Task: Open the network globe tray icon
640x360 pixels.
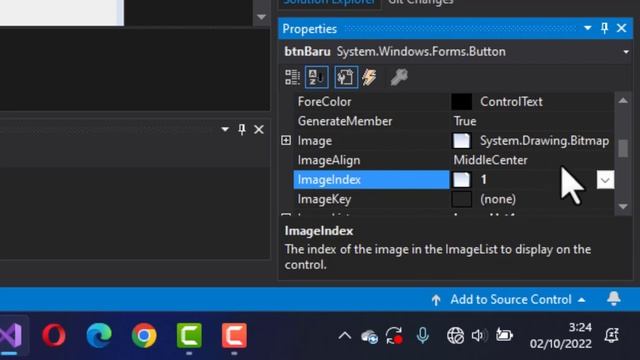Action: click(x=455, y=336)
